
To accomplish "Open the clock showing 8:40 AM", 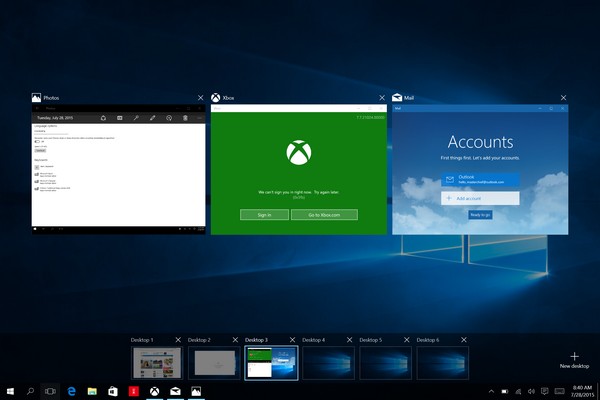I will point(582,391).
